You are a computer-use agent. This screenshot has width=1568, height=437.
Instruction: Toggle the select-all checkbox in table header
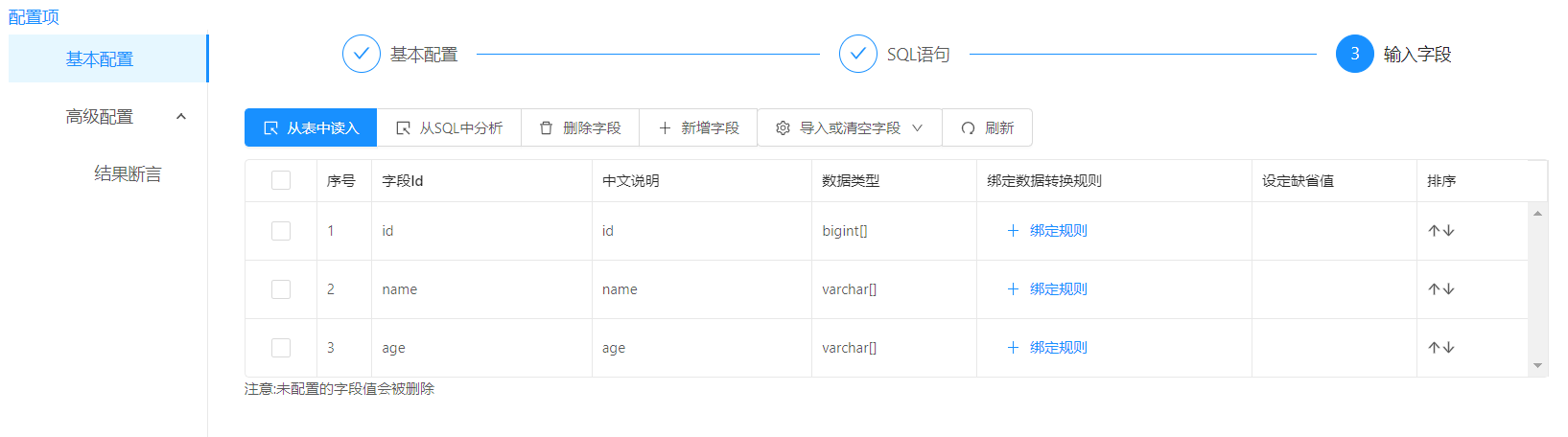[x=281, y=180]
